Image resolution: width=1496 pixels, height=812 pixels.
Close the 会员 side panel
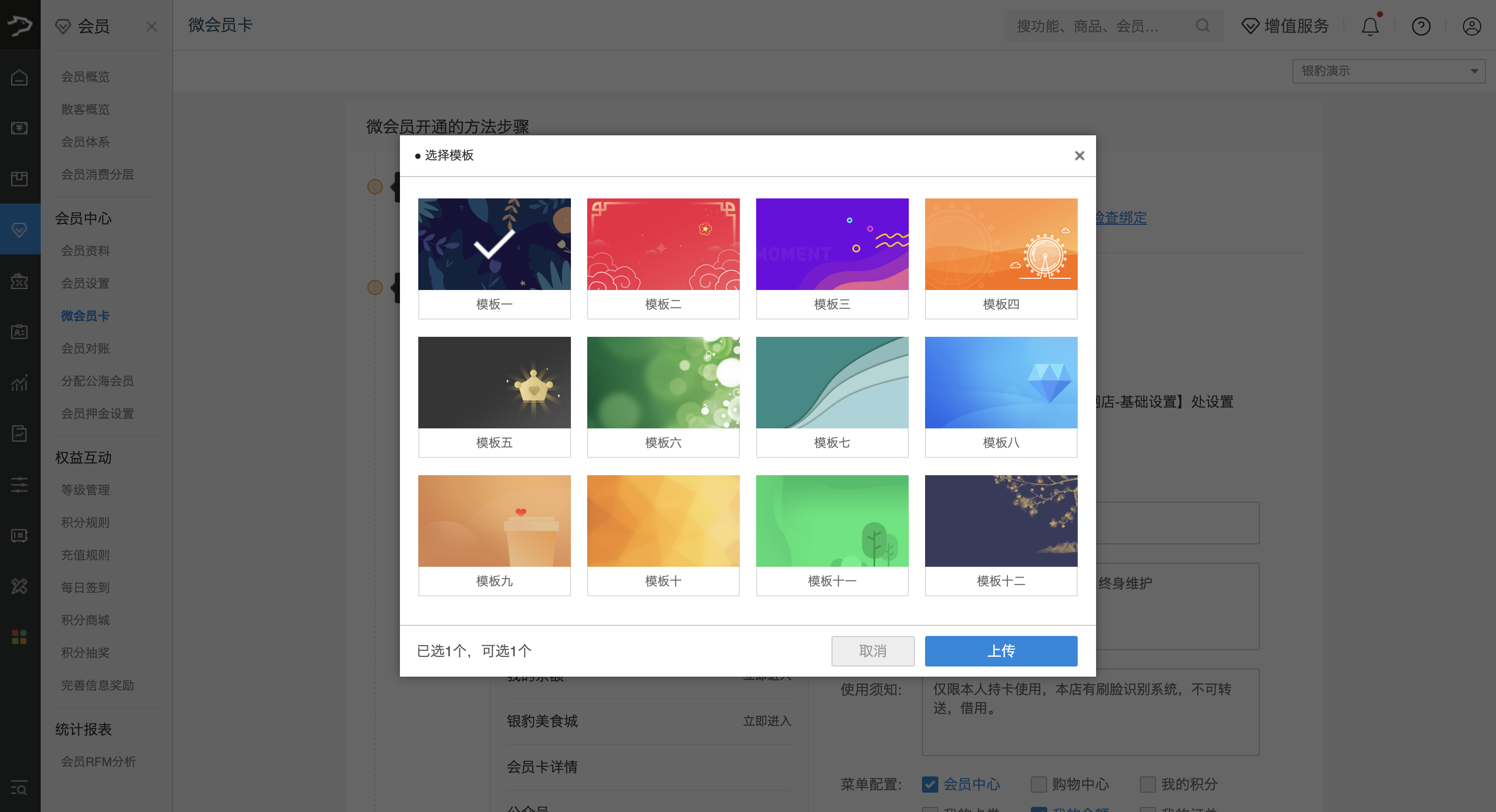(x=152, y=27)
